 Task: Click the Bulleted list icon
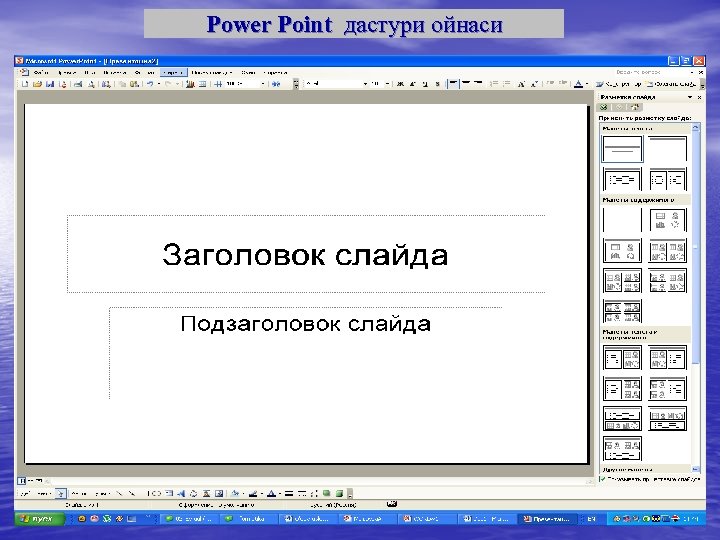click(506, 84)
